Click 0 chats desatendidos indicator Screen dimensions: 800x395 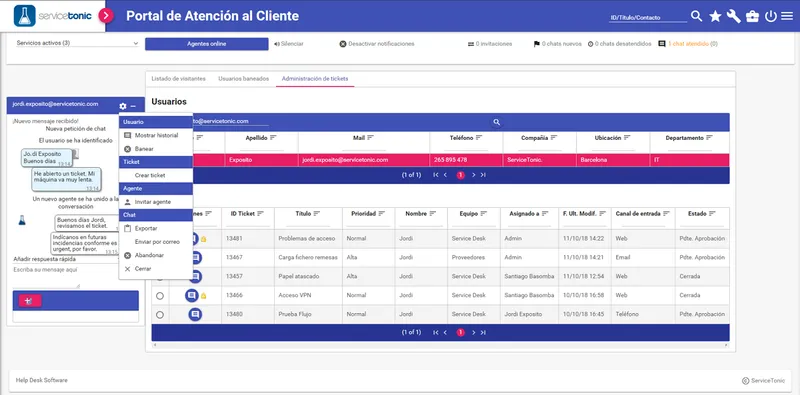tap(619, 44)
